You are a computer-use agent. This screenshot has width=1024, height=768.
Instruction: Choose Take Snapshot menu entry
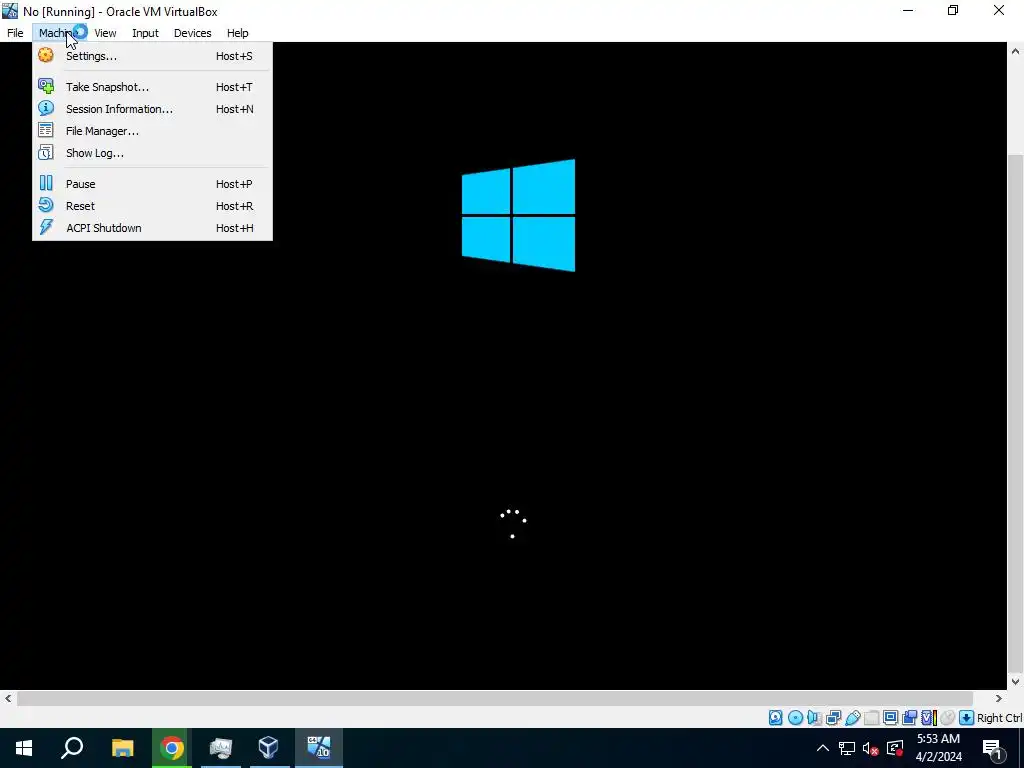(x=152, y=87)
